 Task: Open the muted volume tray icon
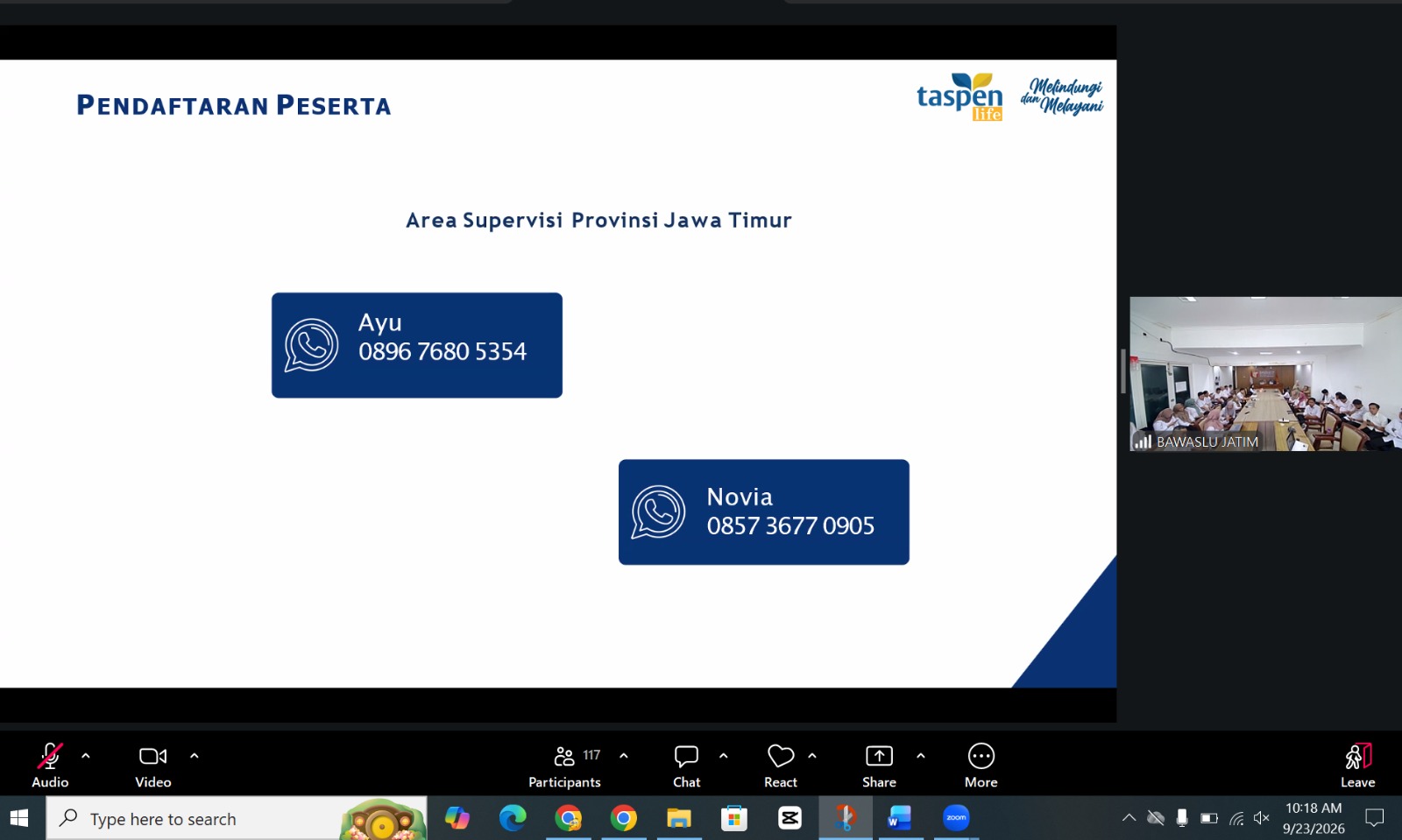1262,818
